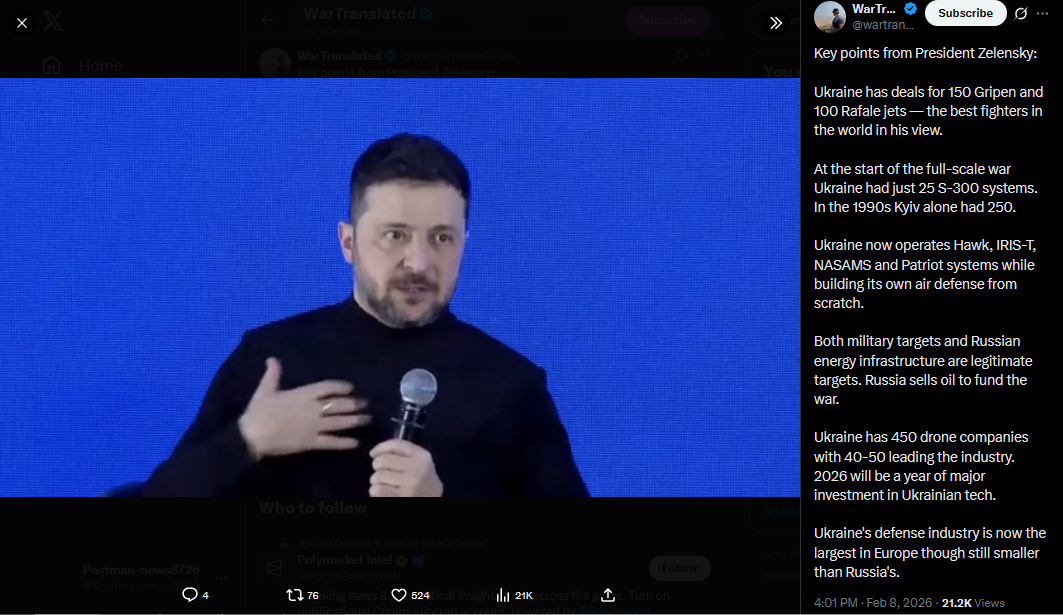This screenshot has width=1063, height=615.
Task: Open the Grok slash-circle icon in post header
Action: pos(1021,13)
